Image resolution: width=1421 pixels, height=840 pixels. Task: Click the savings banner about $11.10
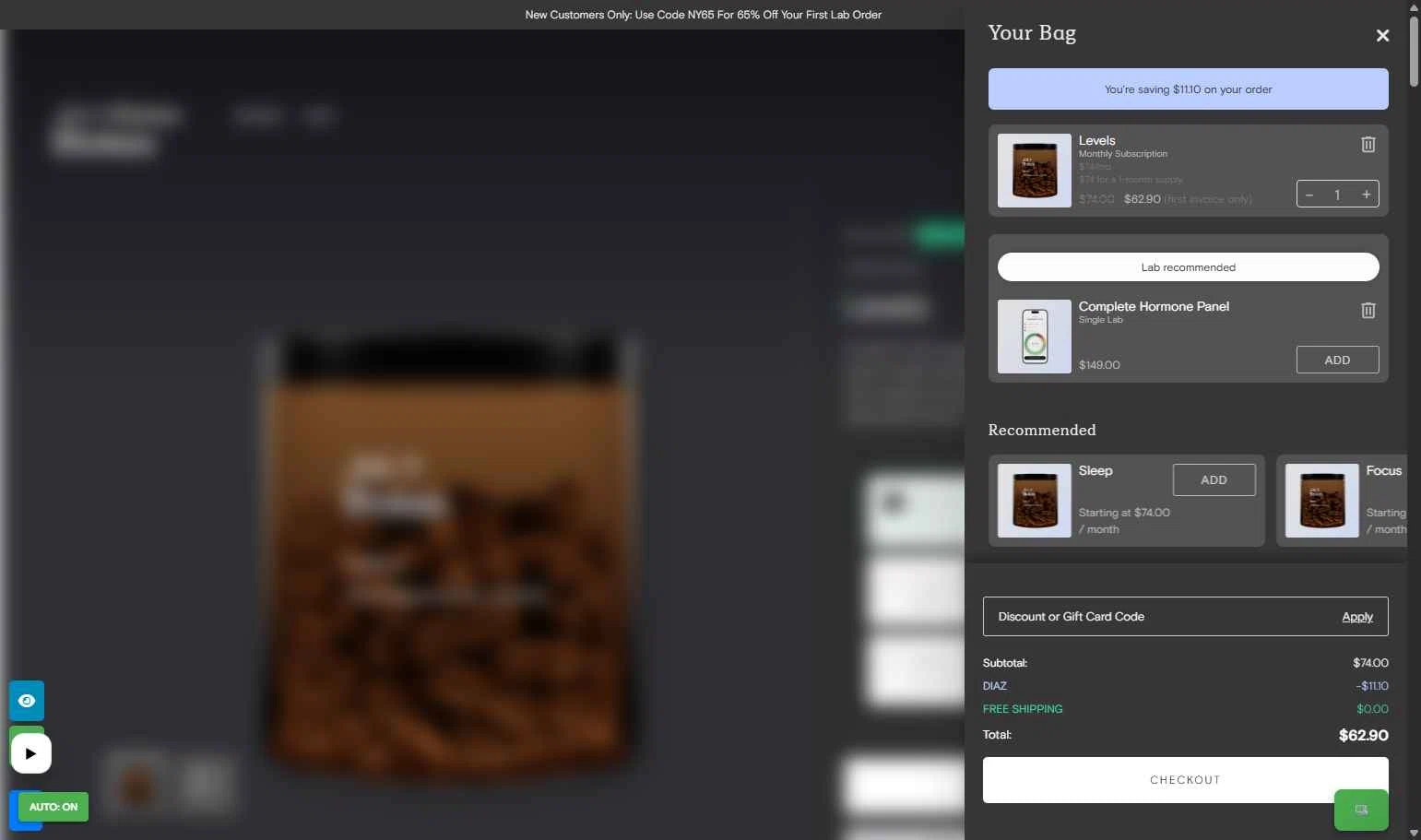pyautogui.click(x=1189, y=89)
